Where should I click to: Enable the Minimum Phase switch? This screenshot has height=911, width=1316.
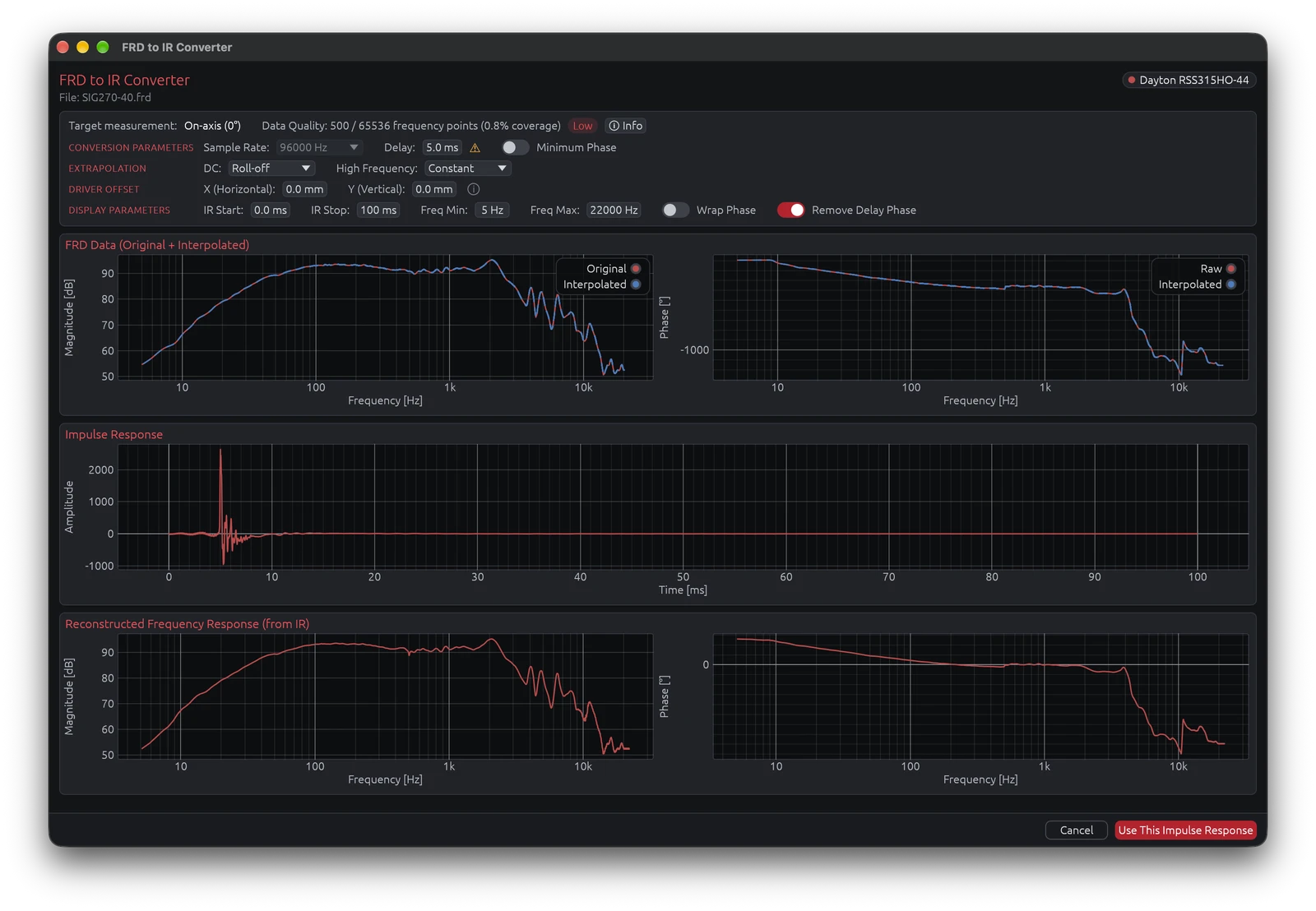coord(515,147)
